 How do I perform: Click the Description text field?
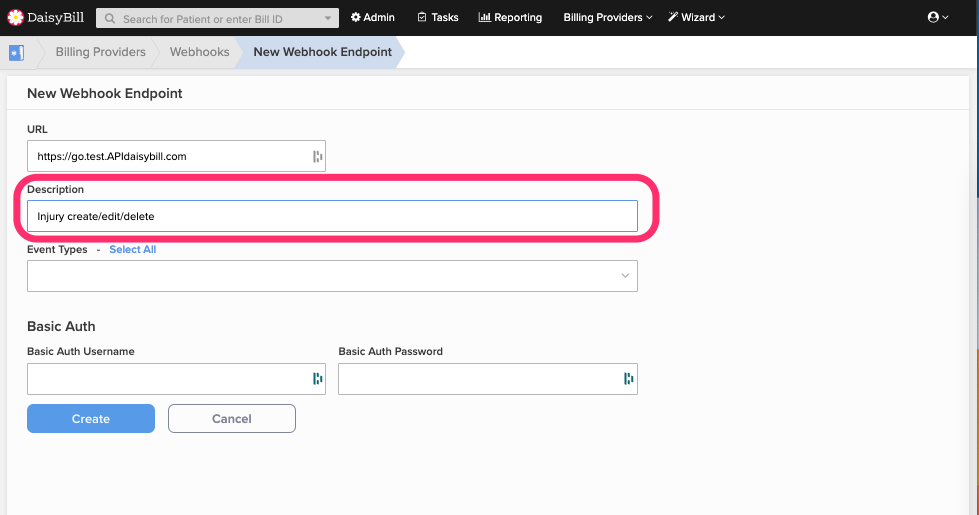[x=332, y=216]
